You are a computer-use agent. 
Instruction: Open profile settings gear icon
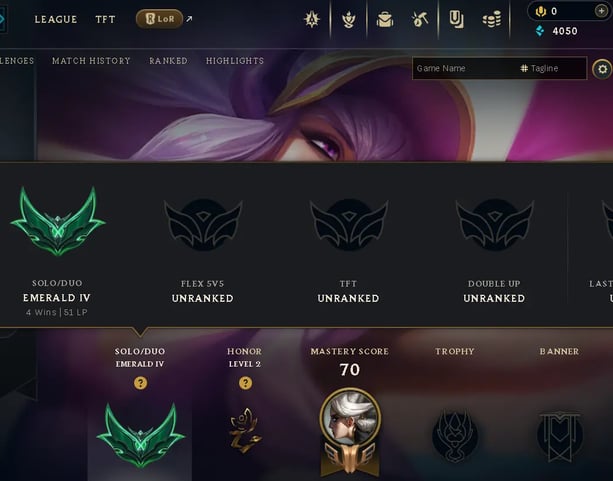pos(602,69)
